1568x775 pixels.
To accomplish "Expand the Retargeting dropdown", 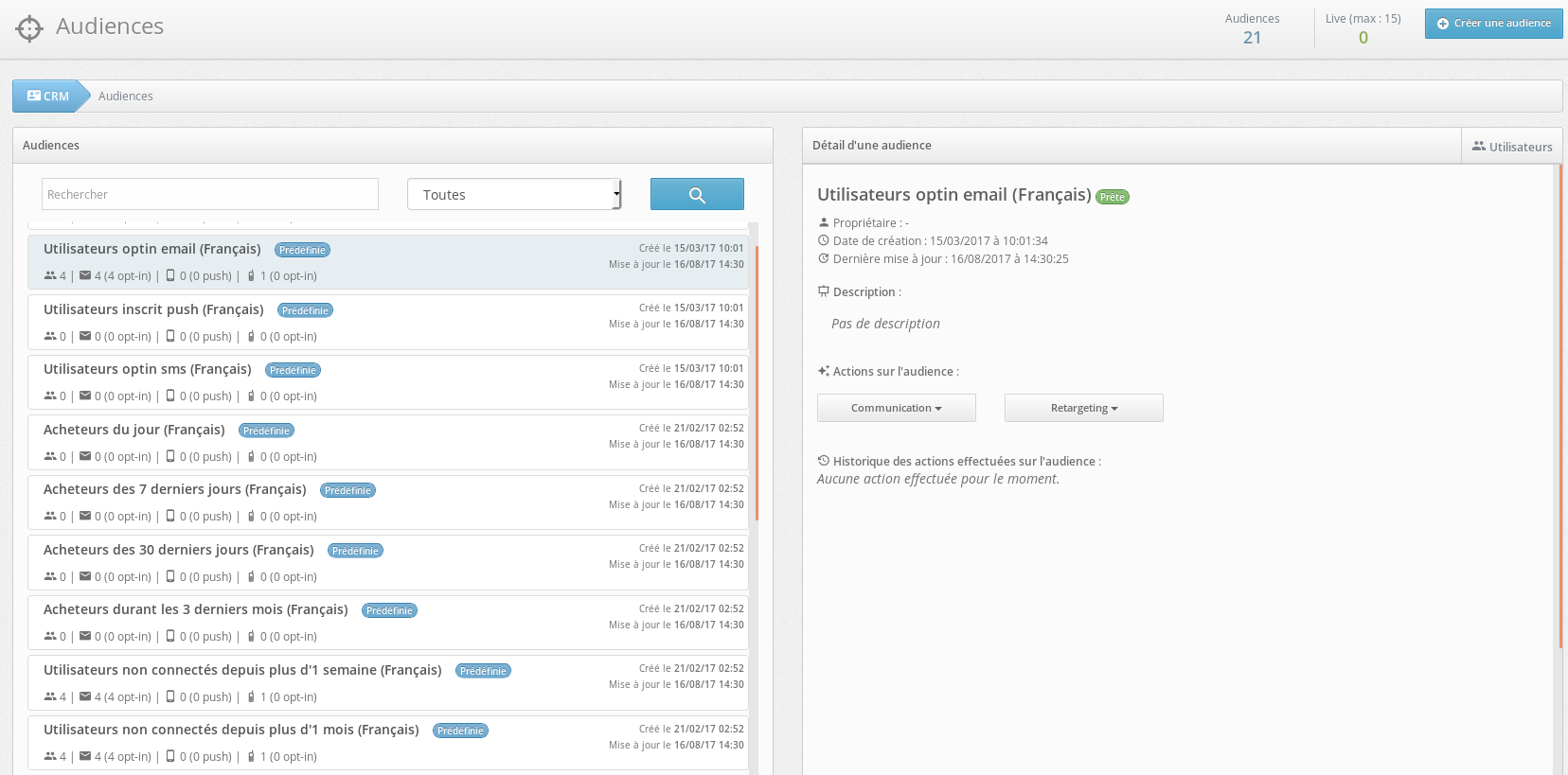I will 1083,409.
